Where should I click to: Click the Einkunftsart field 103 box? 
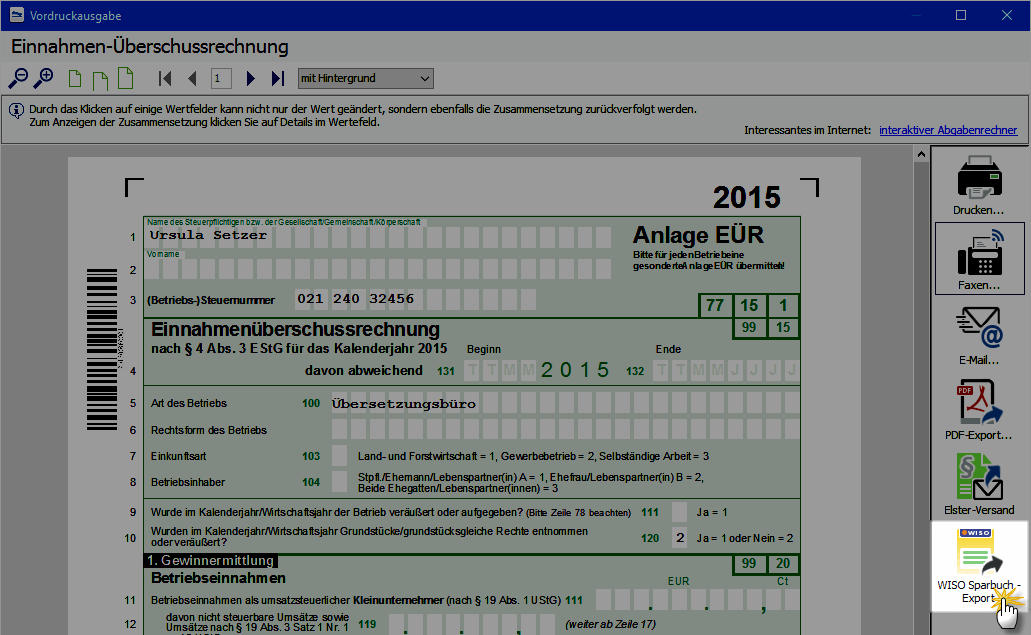click(339, 456)
